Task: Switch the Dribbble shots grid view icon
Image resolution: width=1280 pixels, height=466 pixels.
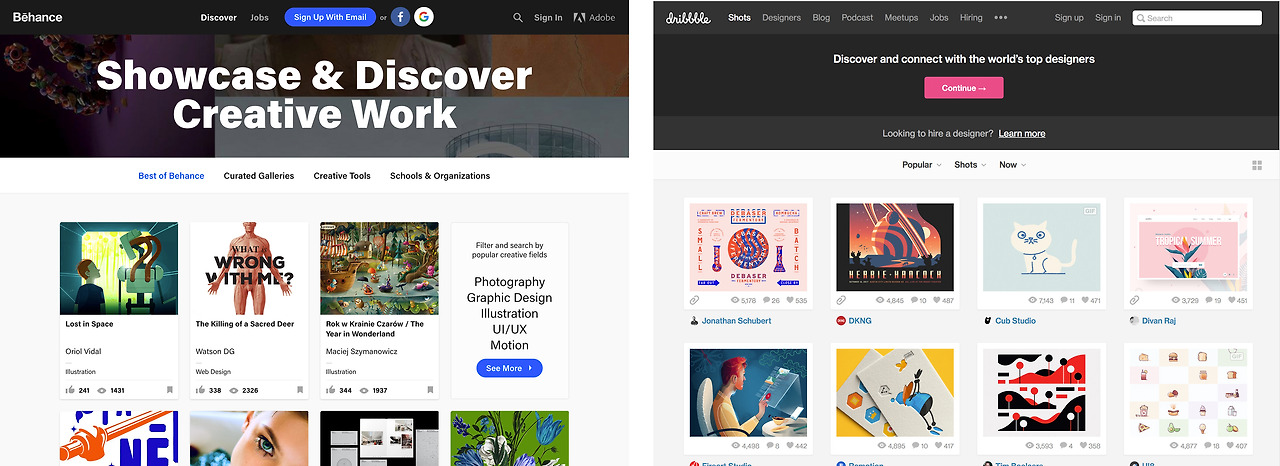Action: tap(1257, 165)
